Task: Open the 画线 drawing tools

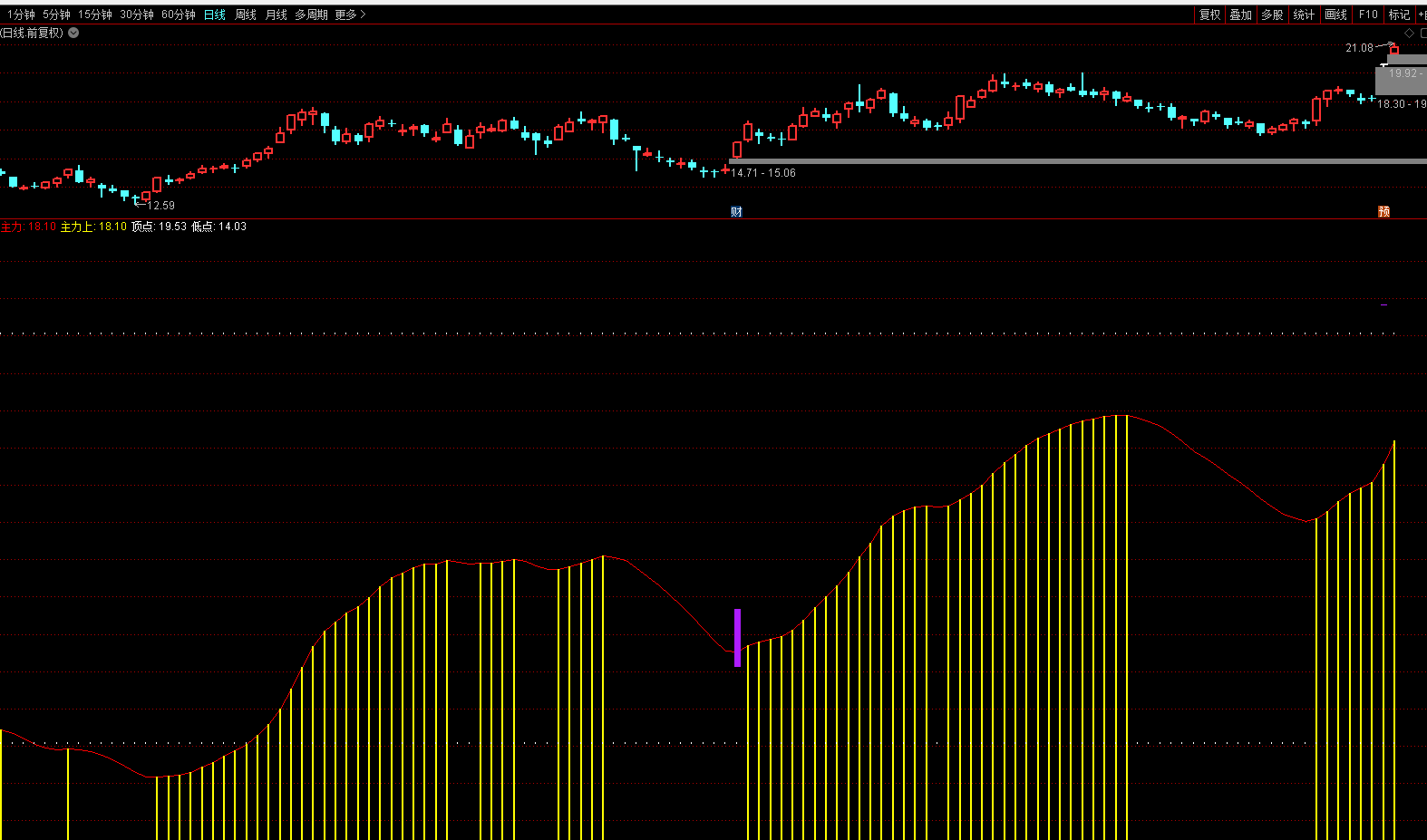Action: (x=1335, y=14)
